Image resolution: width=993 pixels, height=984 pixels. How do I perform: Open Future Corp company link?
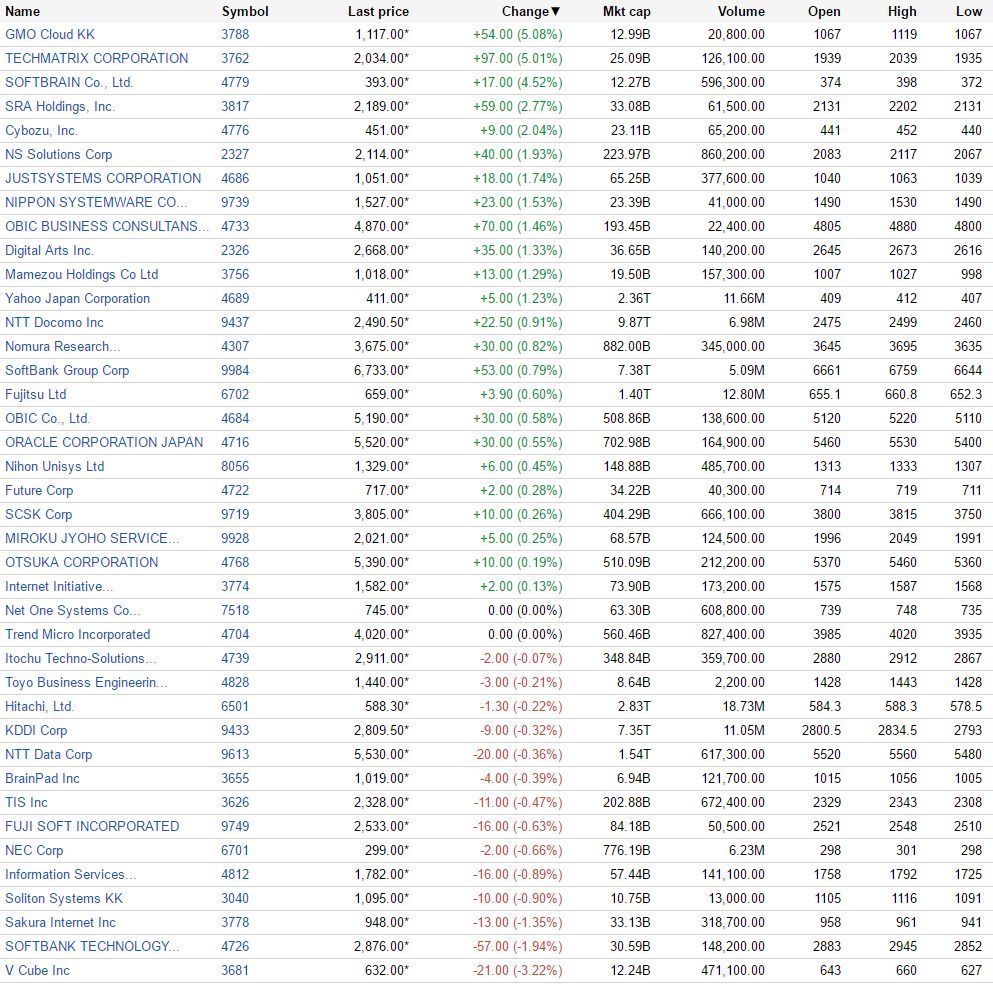click(x=39, y=491)
